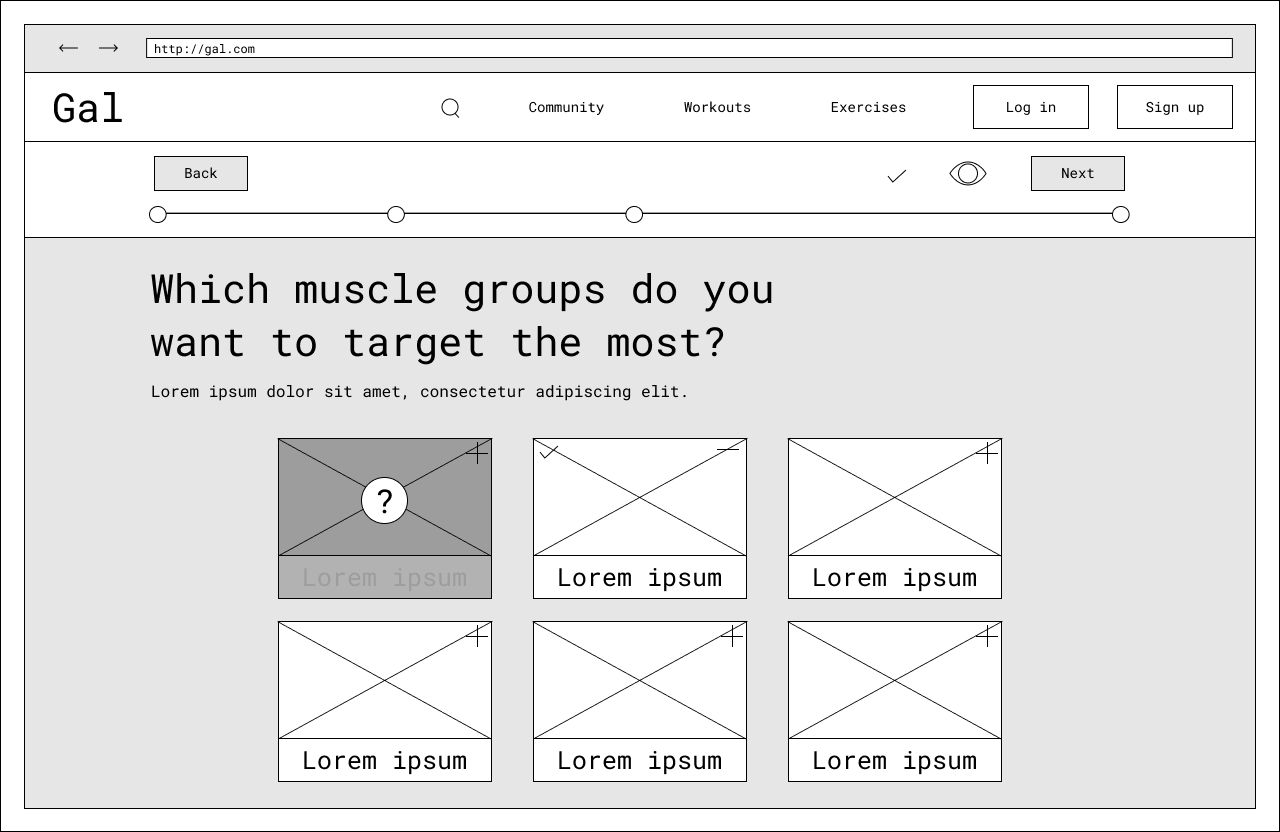
Task: Select the bottom-left card image placeholder
Action: [385, 680]
